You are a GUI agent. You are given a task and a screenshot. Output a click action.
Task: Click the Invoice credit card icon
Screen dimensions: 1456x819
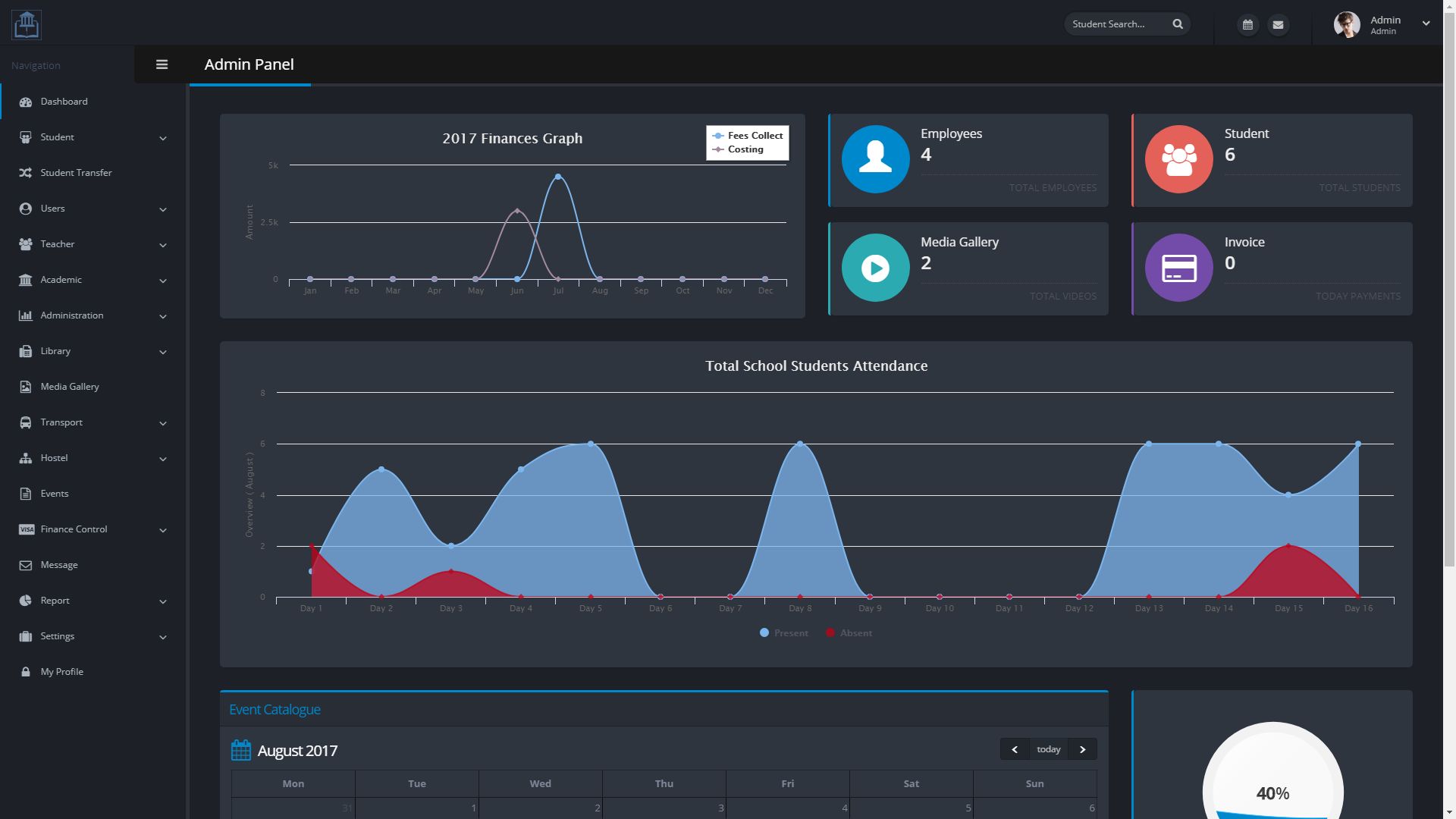coord(1178,268)
